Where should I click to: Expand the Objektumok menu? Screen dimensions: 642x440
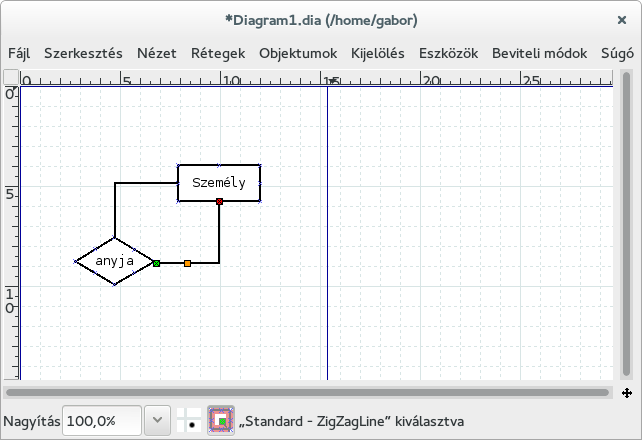coord(298,53)
